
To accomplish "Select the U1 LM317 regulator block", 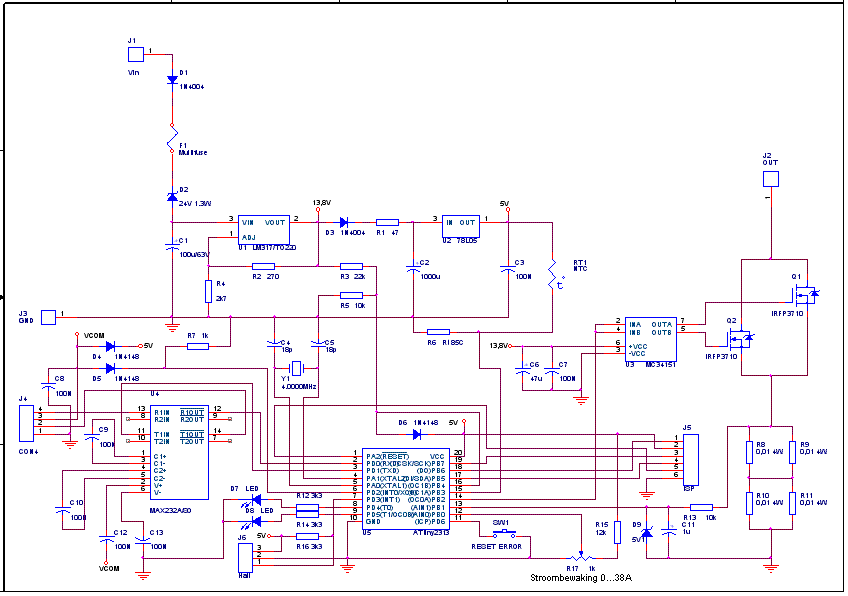I will coord(263,229).
